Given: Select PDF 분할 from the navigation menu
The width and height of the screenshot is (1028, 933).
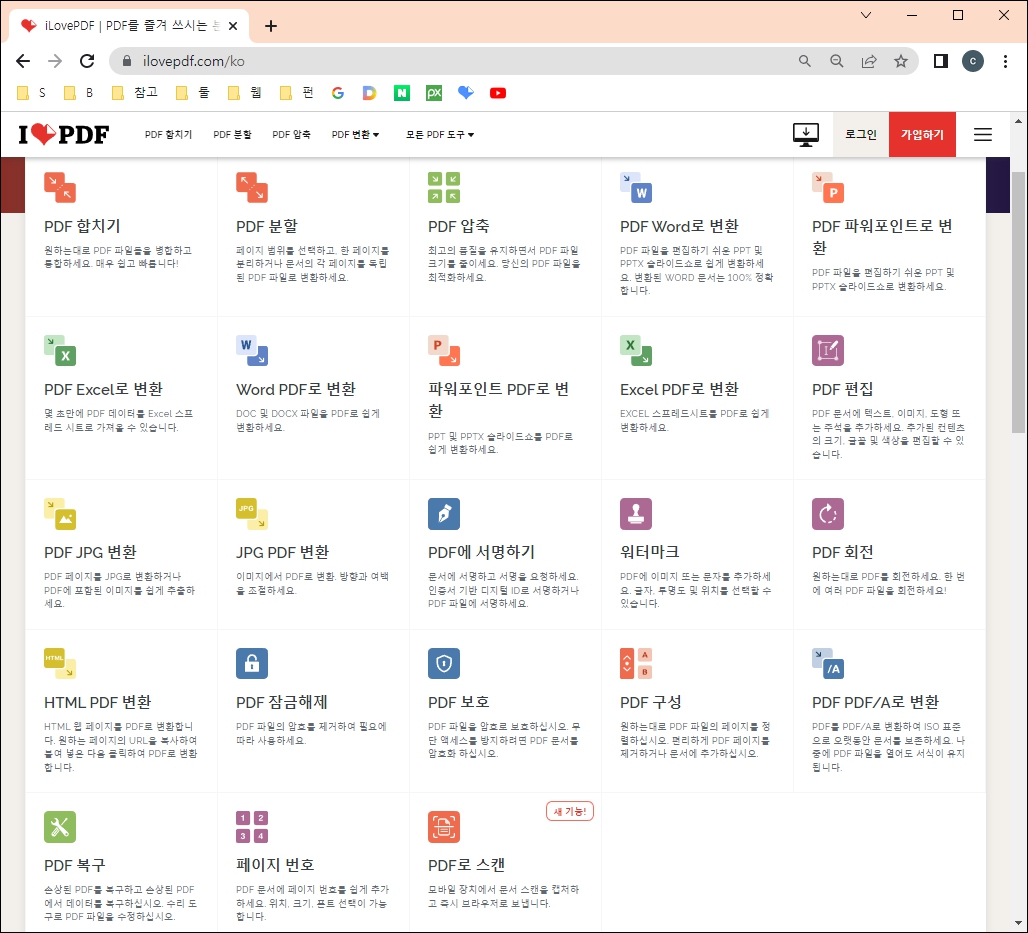Looking at the screenshot, I should click(x=232, y=134).
